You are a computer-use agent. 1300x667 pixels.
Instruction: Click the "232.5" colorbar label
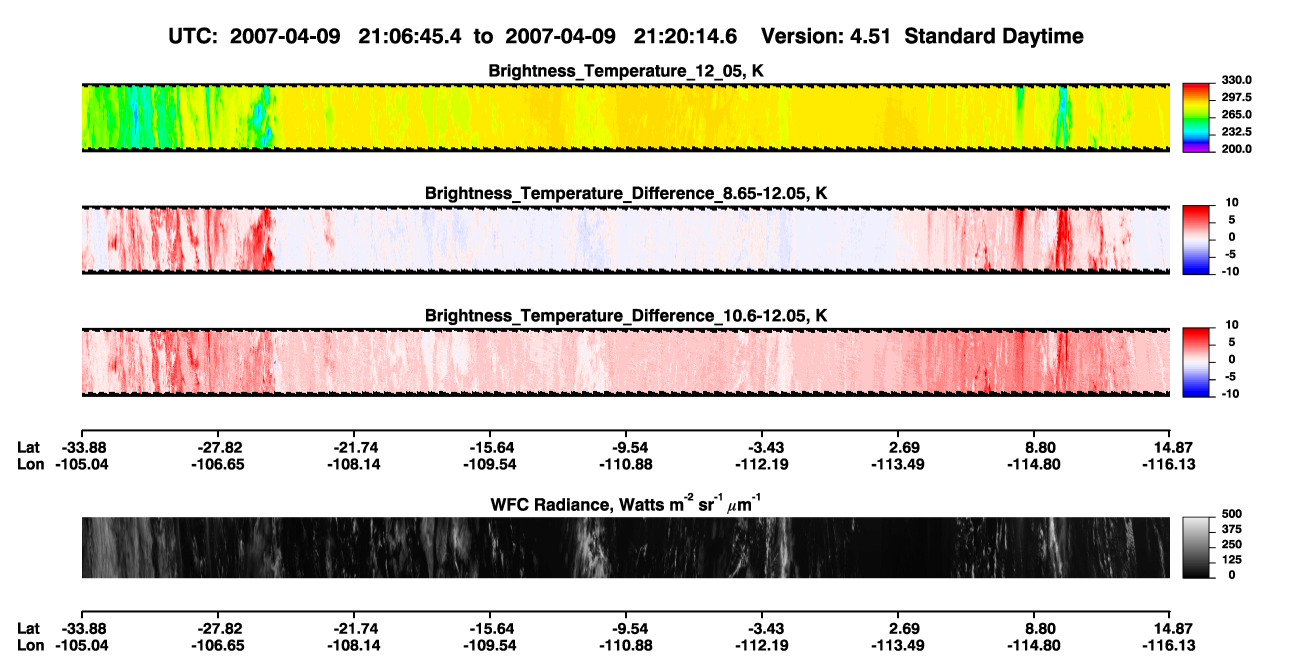coord(1236,132)
